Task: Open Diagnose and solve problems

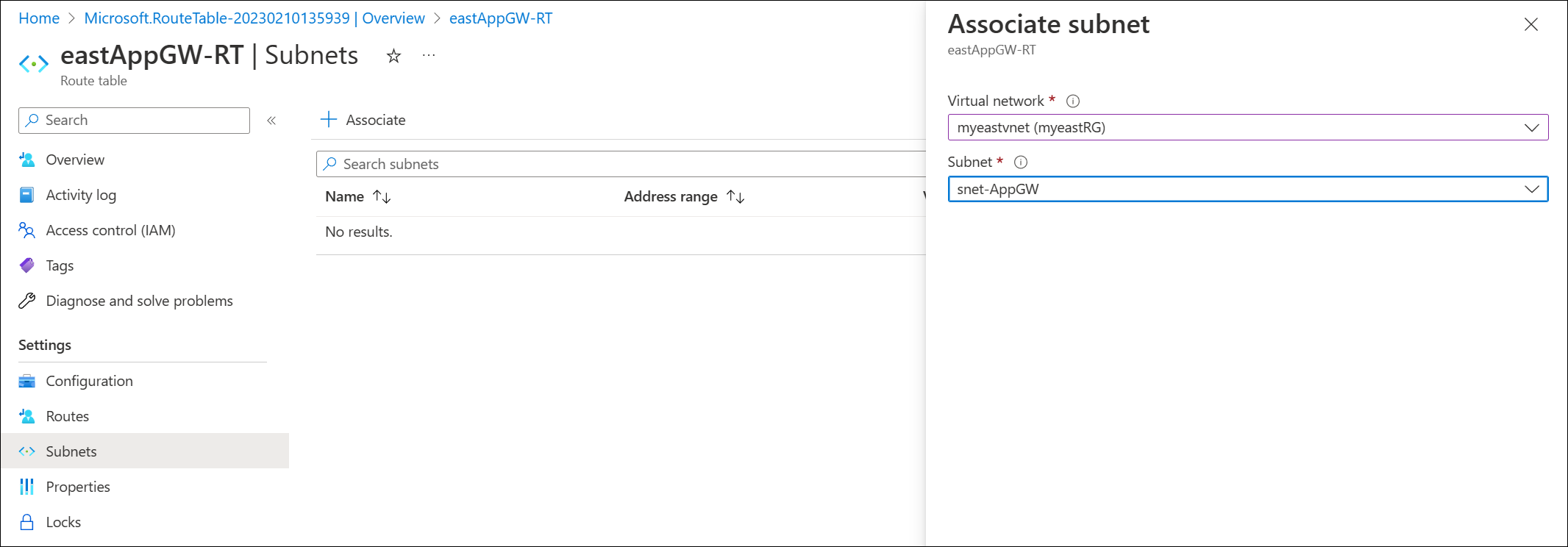Action: pos(139,301)
